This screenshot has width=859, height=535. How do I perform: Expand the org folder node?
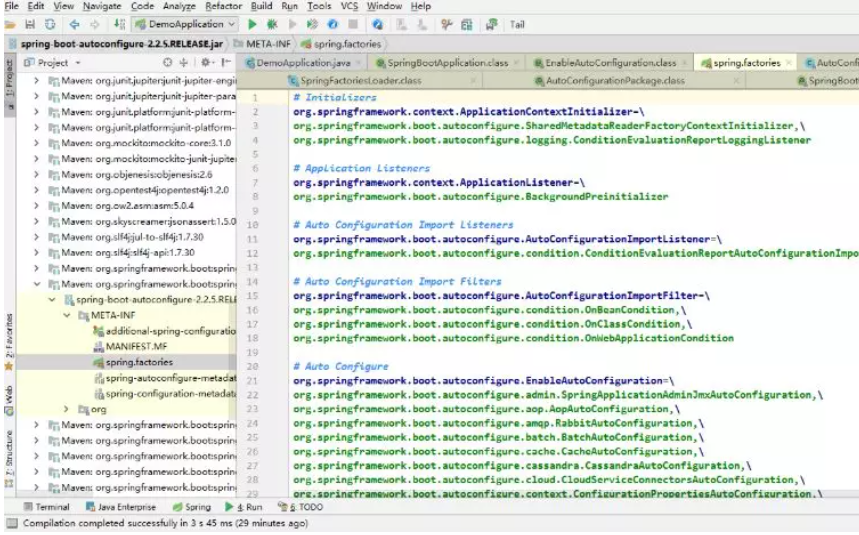(67, 409)
